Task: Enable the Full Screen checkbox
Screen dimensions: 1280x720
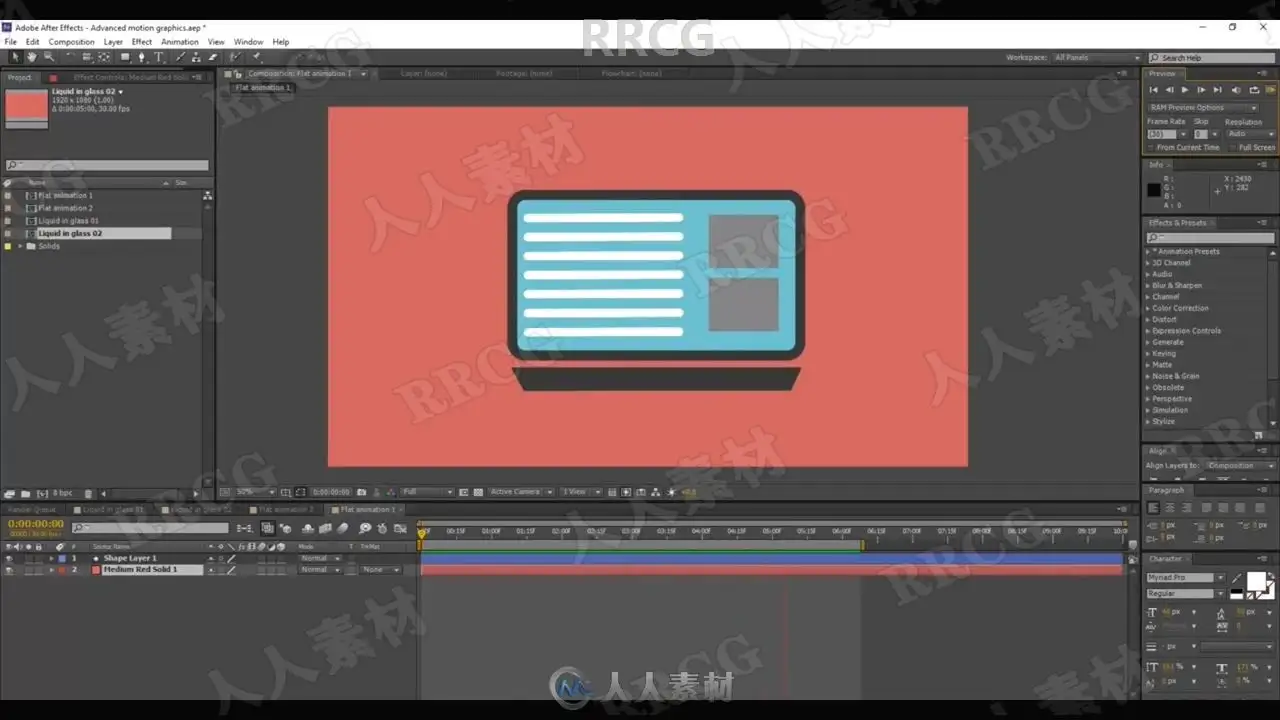Action: [1233, 147]
